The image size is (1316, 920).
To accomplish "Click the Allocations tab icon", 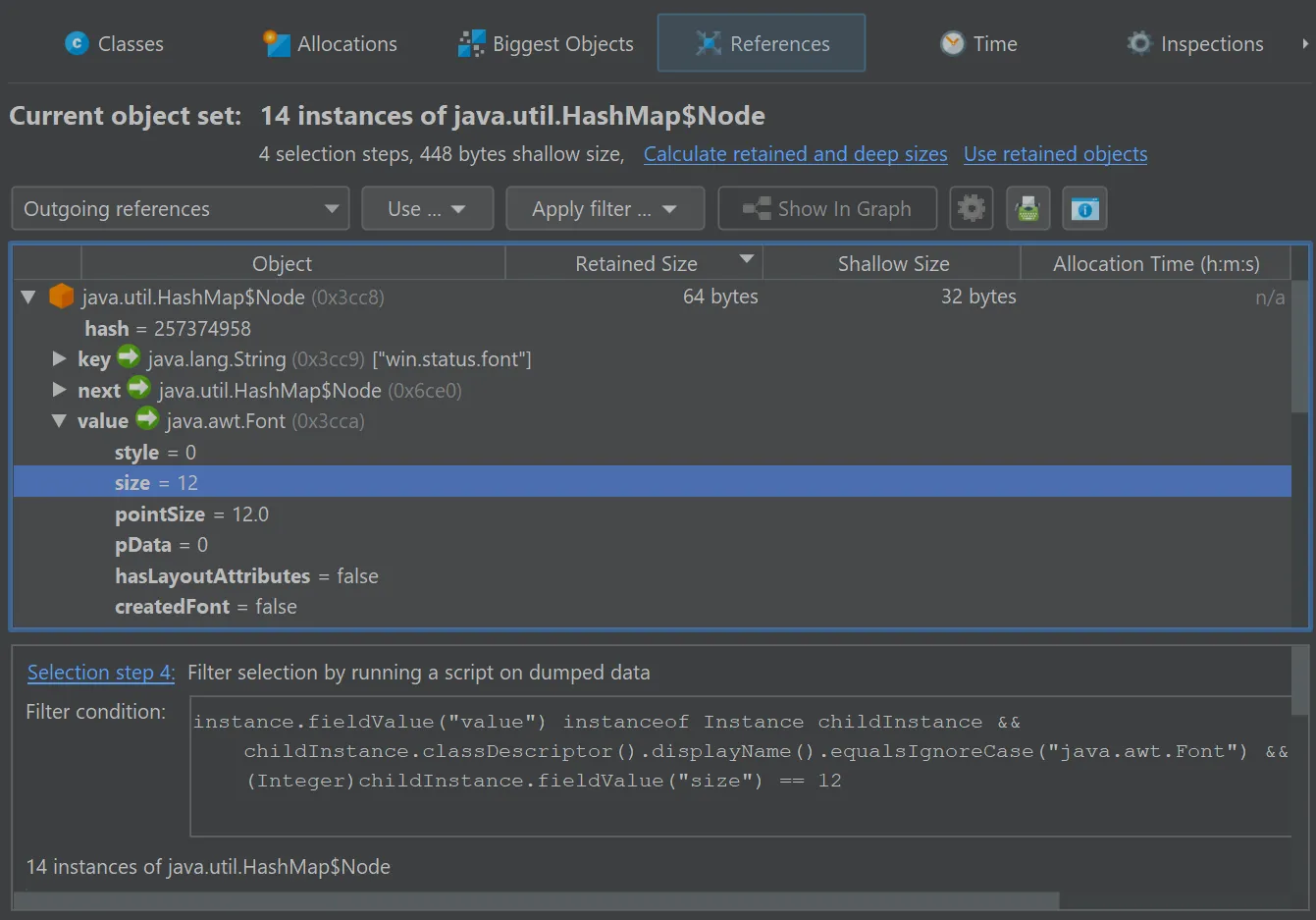I will point(277,43).
